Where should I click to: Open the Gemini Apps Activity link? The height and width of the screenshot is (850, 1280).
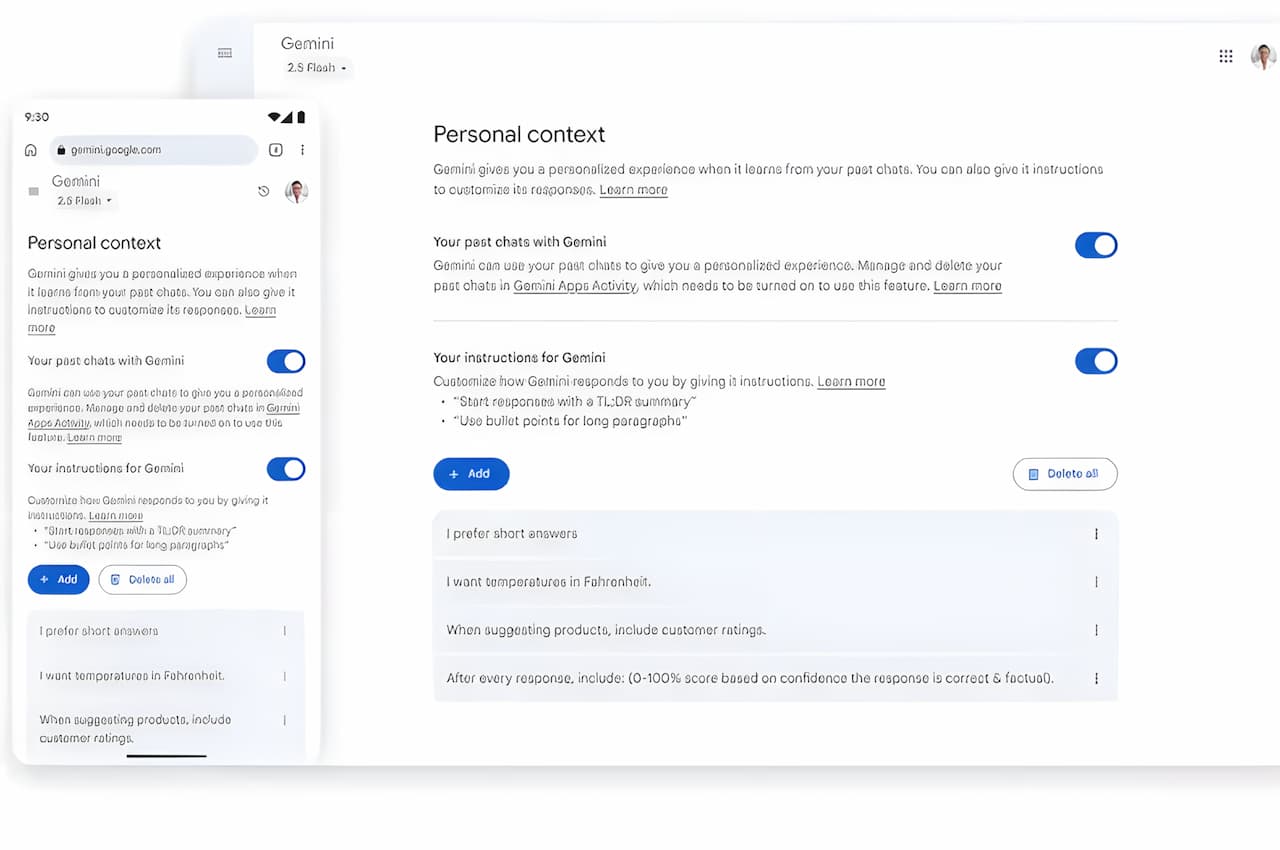(x=575, y=286)
